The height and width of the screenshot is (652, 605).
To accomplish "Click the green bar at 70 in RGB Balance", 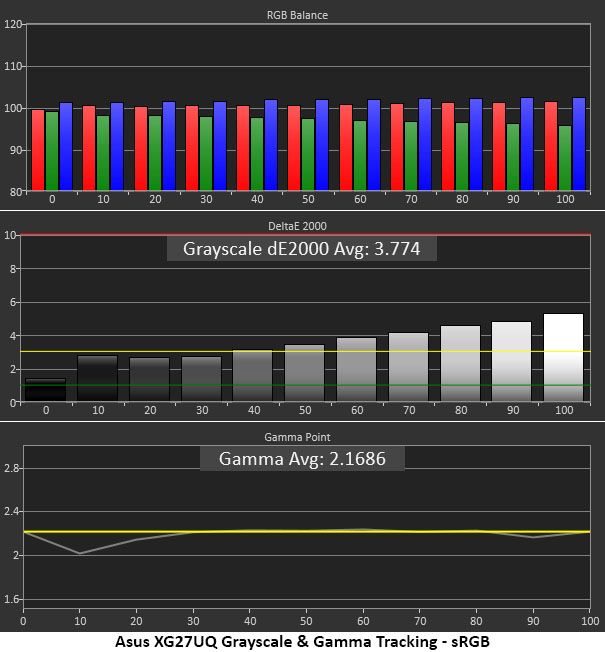I will (x=411, y=156).
